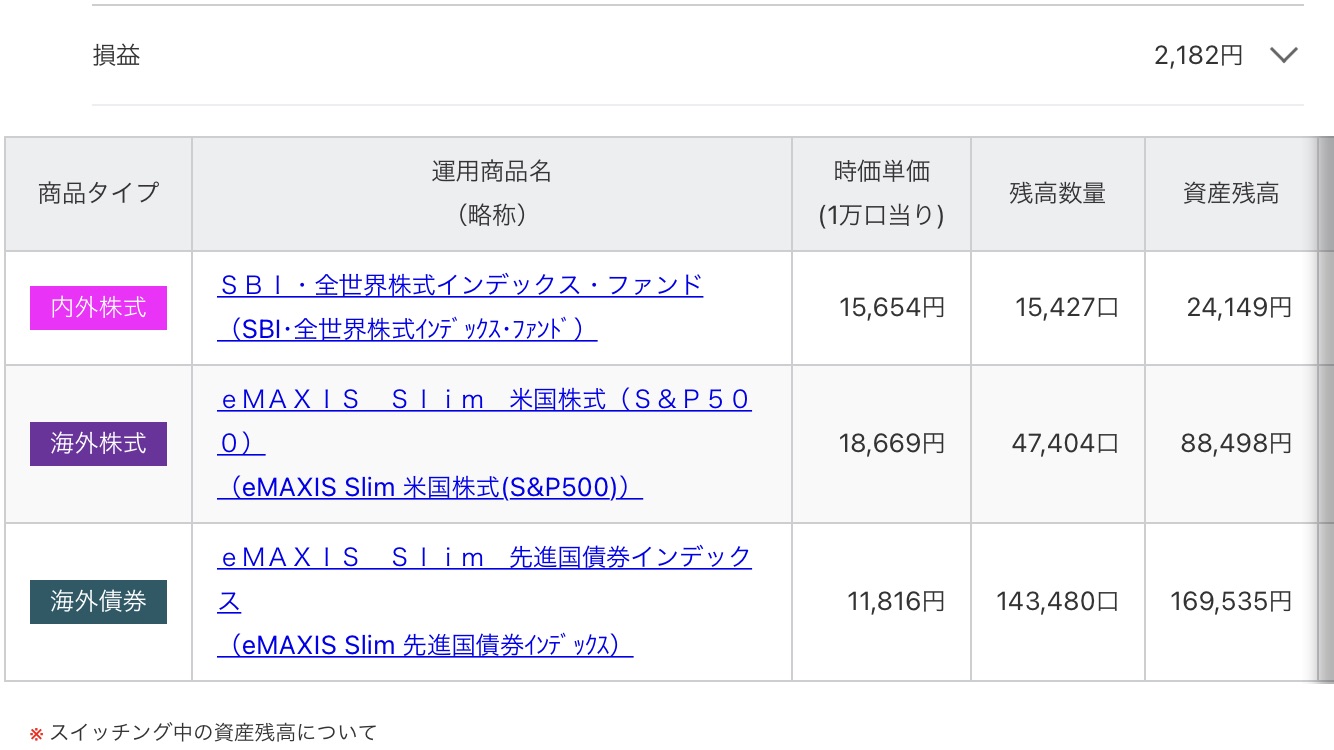Click the purple 海外株式 type badge
Image resolution: width=1334 pixels, height=750 pixels.
pyautogui.click(x=98, y=444)
